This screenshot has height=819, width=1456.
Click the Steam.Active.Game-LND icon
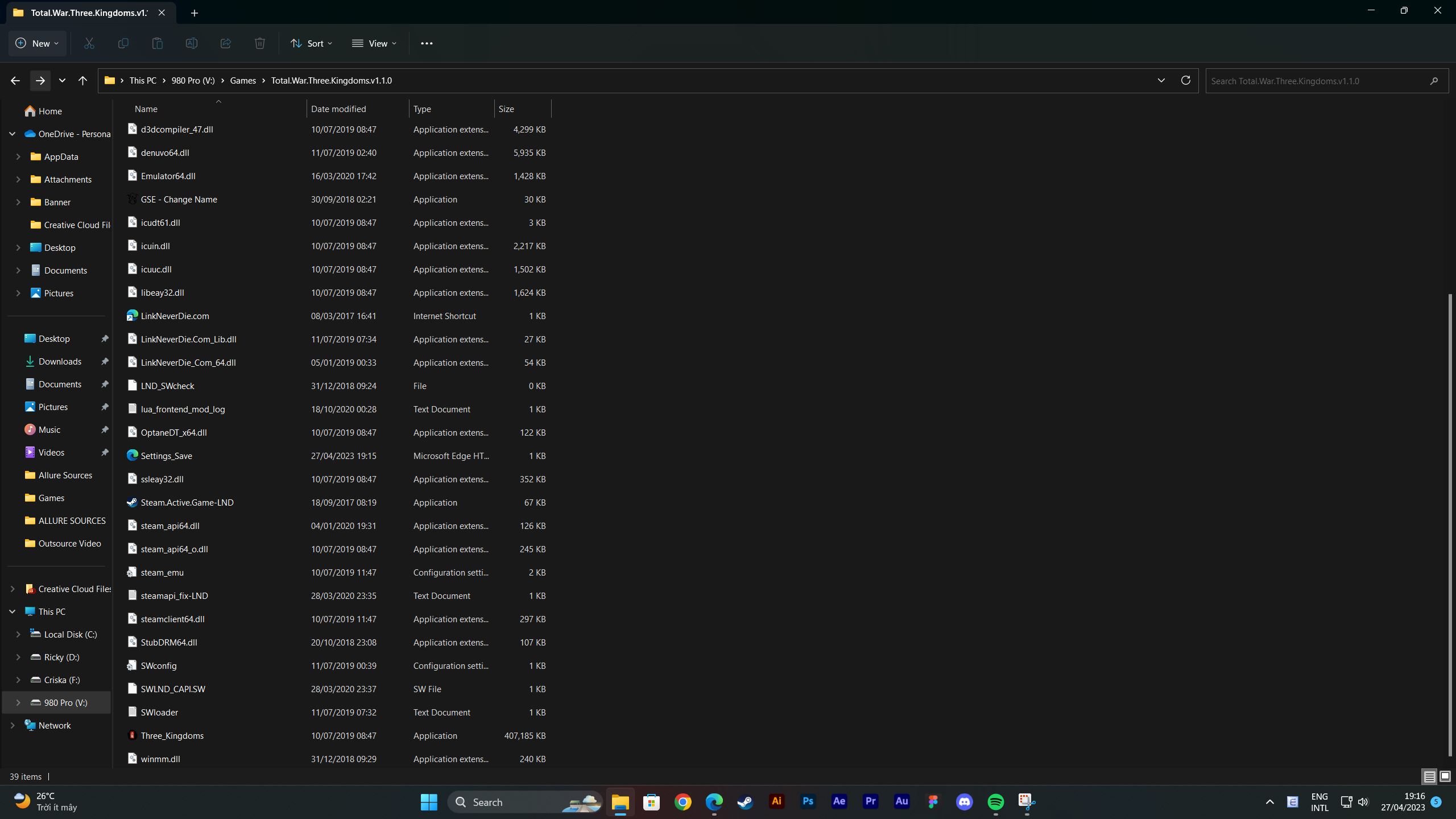[132, 502]
